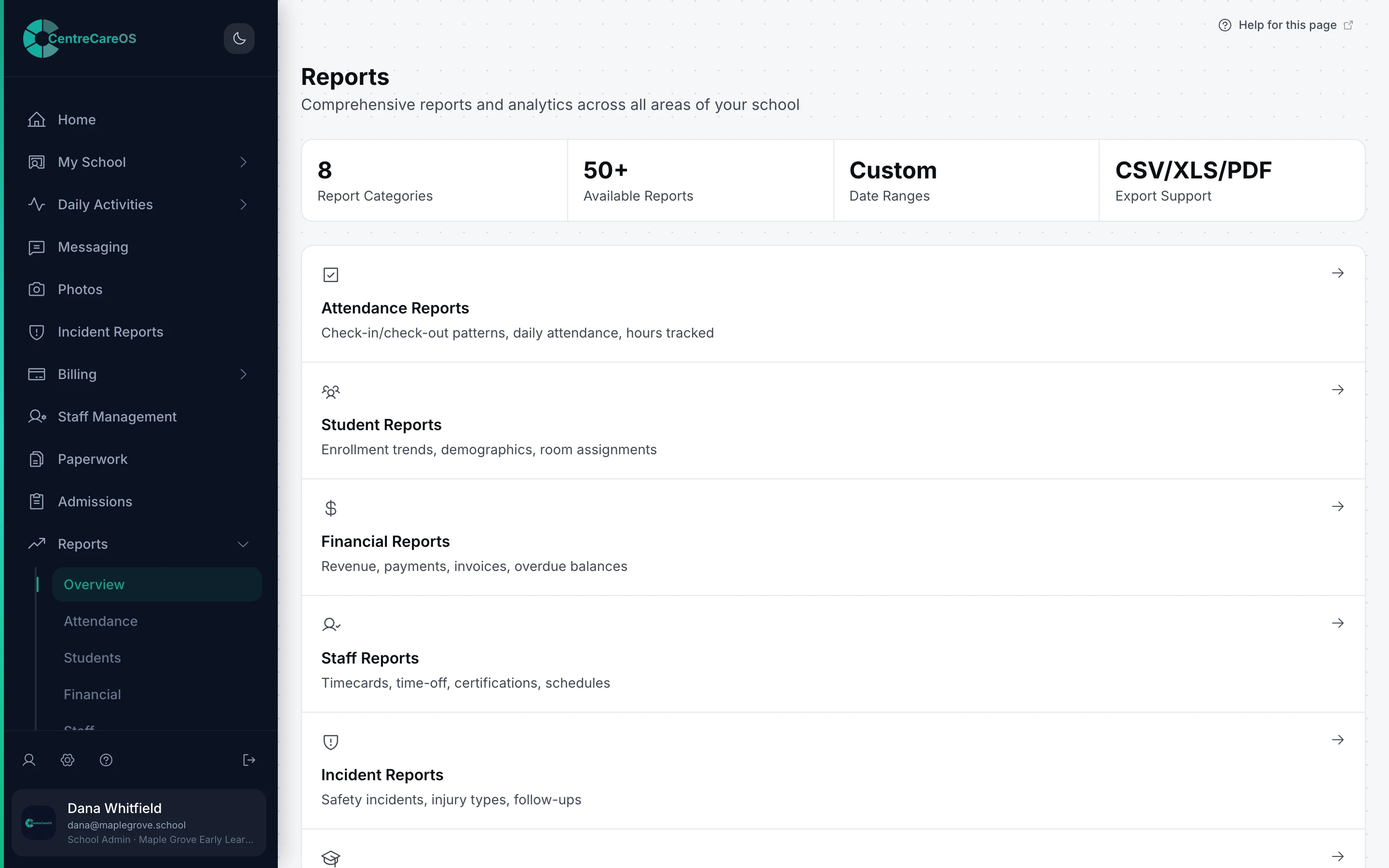The image size is (1389, 868).
Task: Open the Student Reports title
Action: [x=381, y=425]
